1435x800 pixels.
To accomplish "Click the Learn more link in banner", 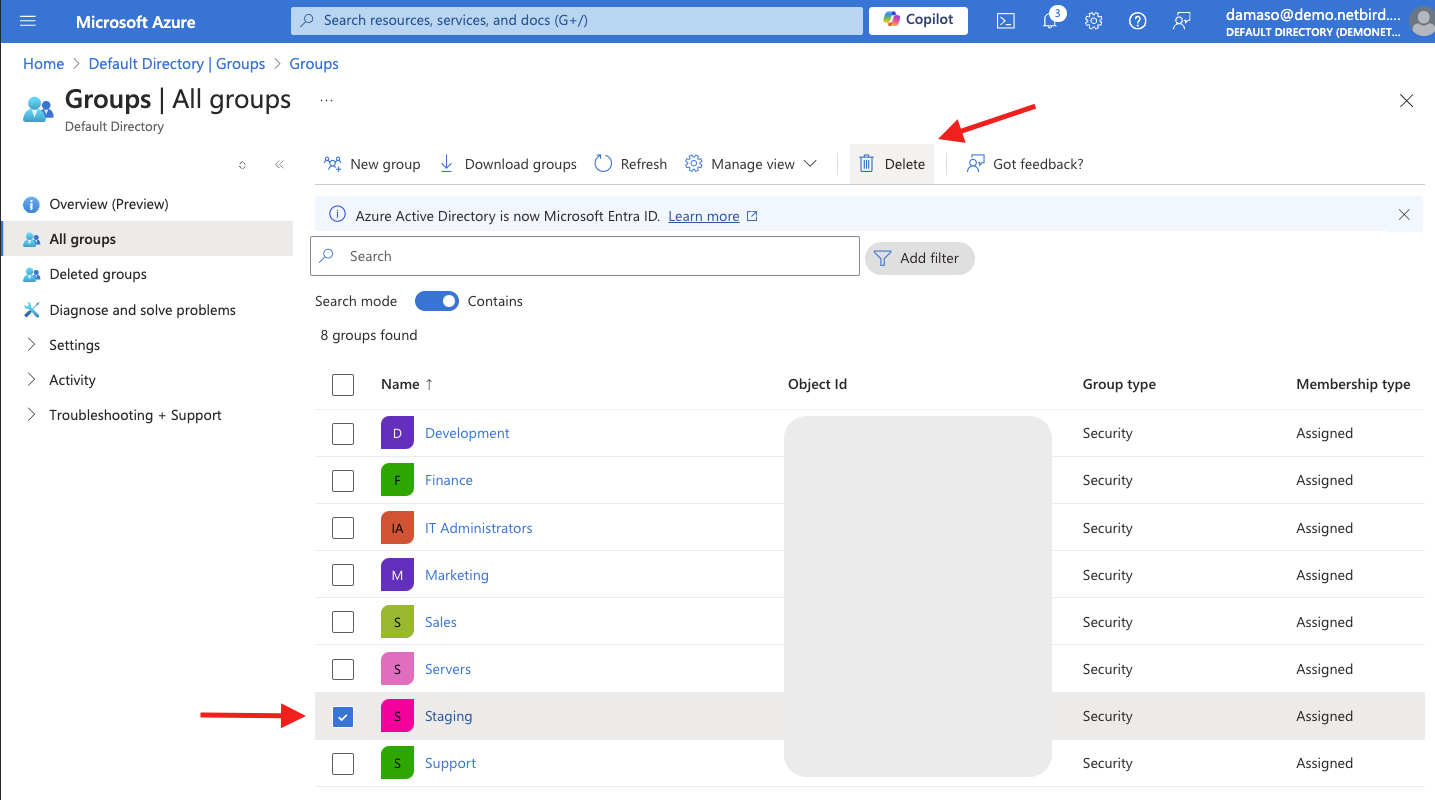I will (704, 216).
